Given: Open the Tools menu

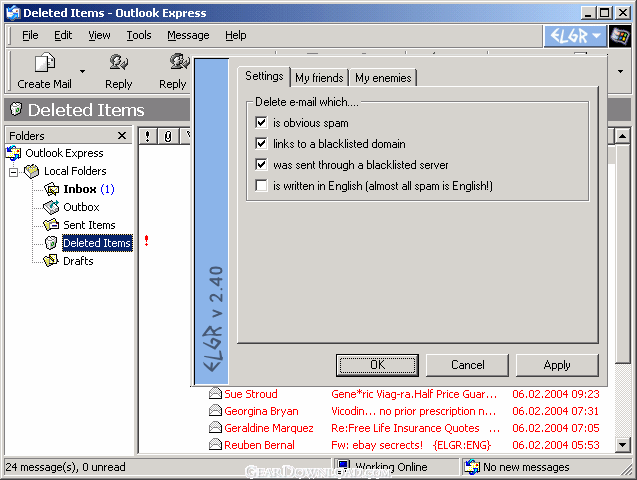Looking at the screenshot, I should coord(139,35).
